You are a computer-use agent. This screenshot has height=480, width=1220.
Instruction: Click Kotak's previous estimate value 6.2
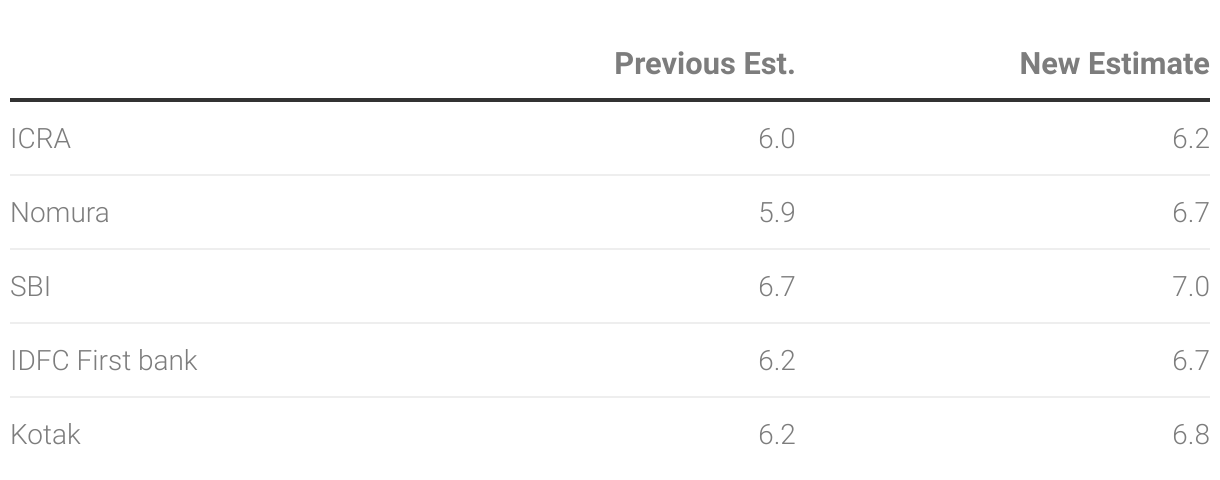776,435
